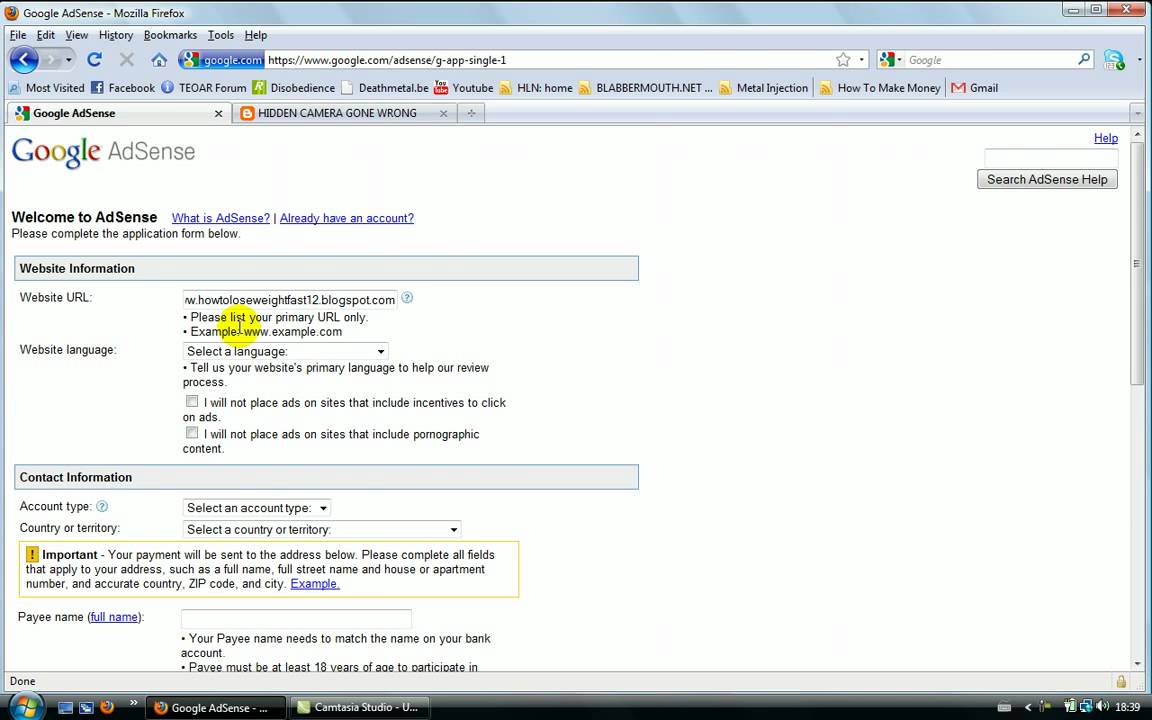This screenshot has height=720, width=1152.
Task: Click into the Website URL field
Action: [289, 299]
